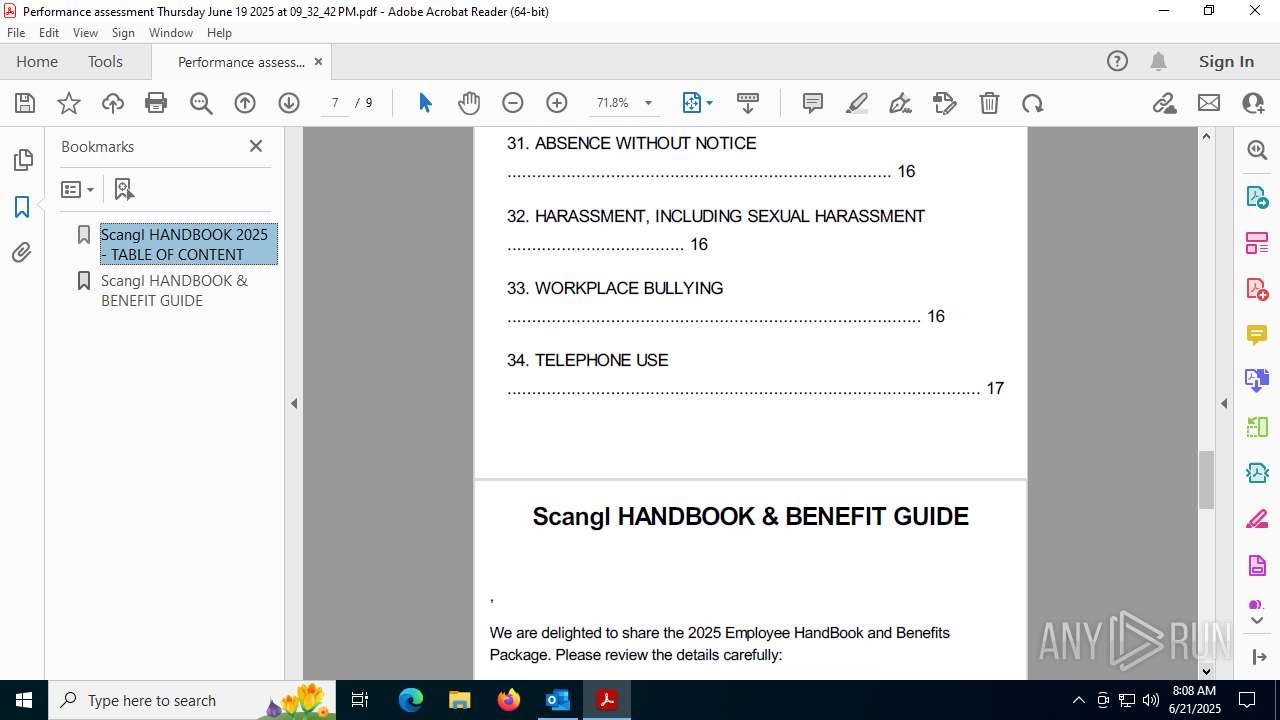Open Comment tool in right pane
Screen dimensions: 1280x720
pyautogui.click(x=1257, y=334)
